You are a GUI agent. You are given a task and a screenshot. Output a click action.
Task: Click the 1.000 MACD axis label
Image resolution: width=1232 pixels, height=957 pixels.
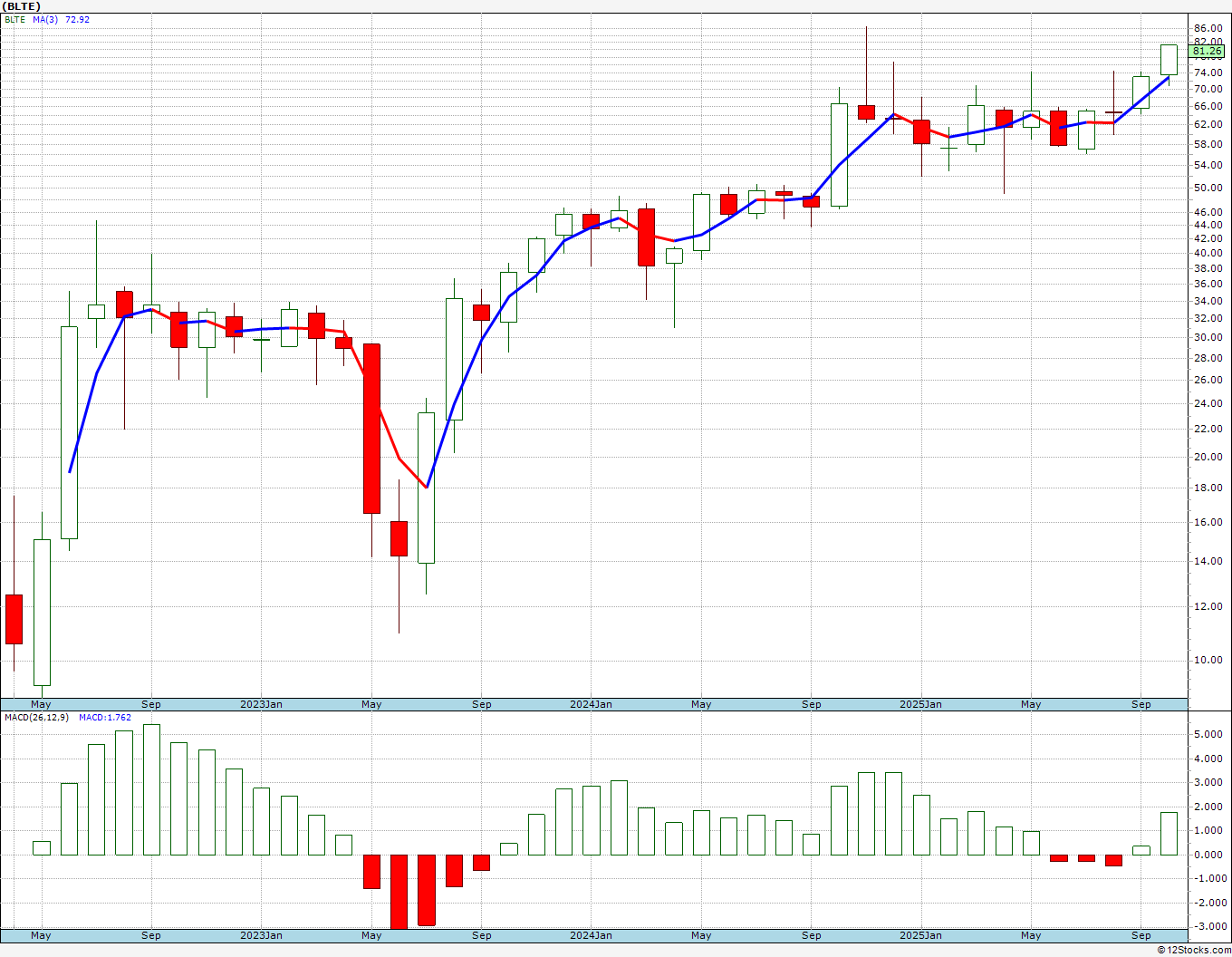[1209, 830]
